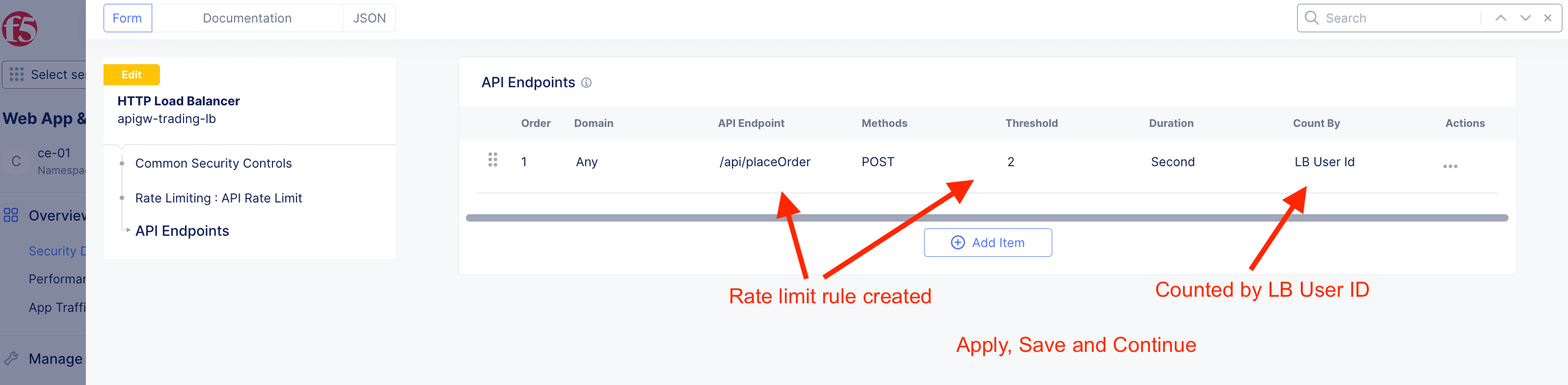Grab the row drag handle icon

(x=493, y=160)
